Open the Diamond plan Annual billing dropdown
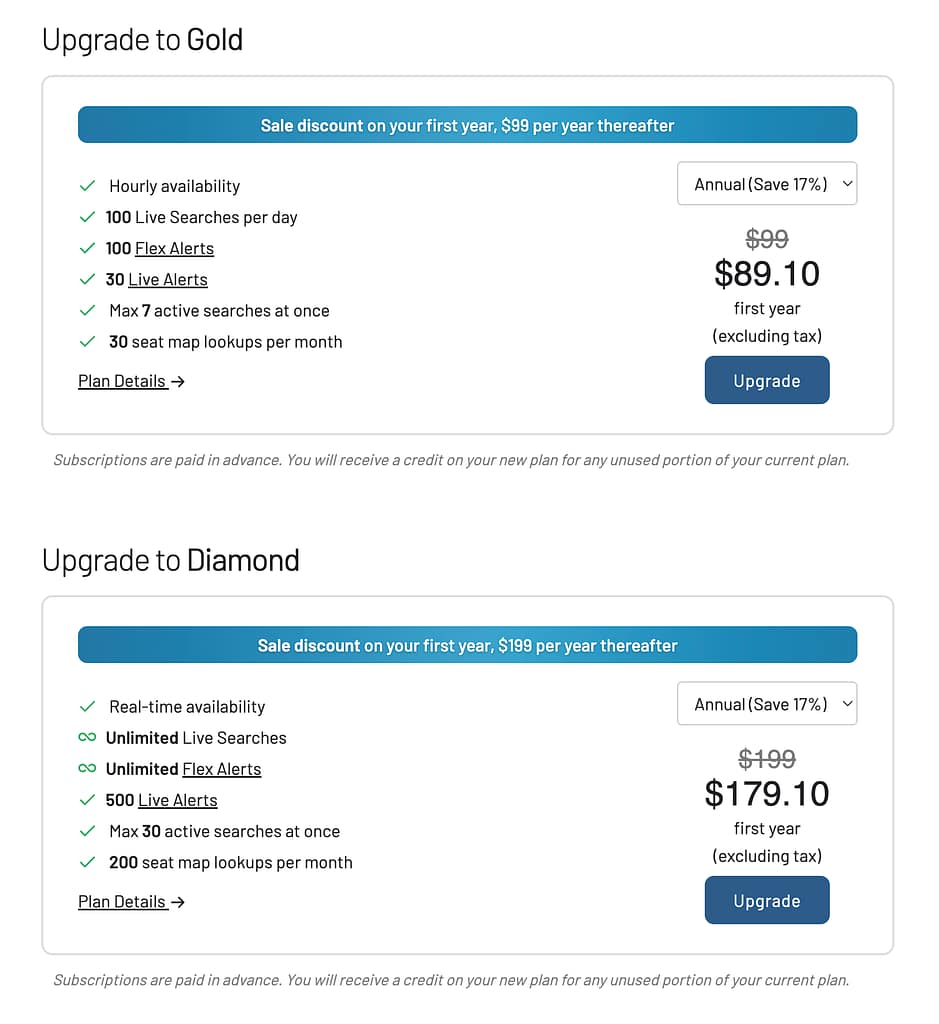 [767, 703]
